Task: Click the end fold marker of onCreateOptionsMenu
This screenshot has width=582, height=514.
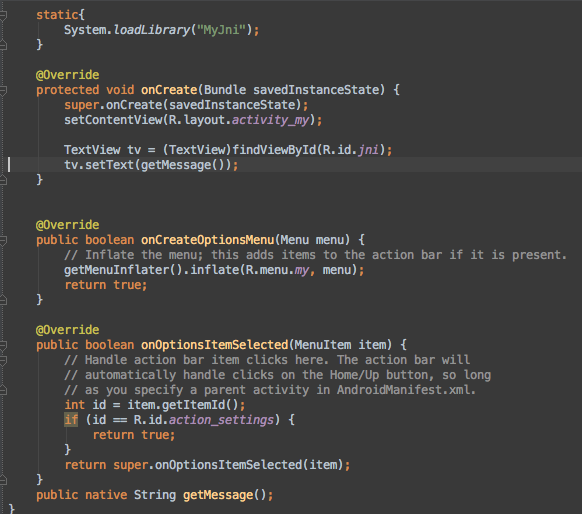Action: [3, 300]
